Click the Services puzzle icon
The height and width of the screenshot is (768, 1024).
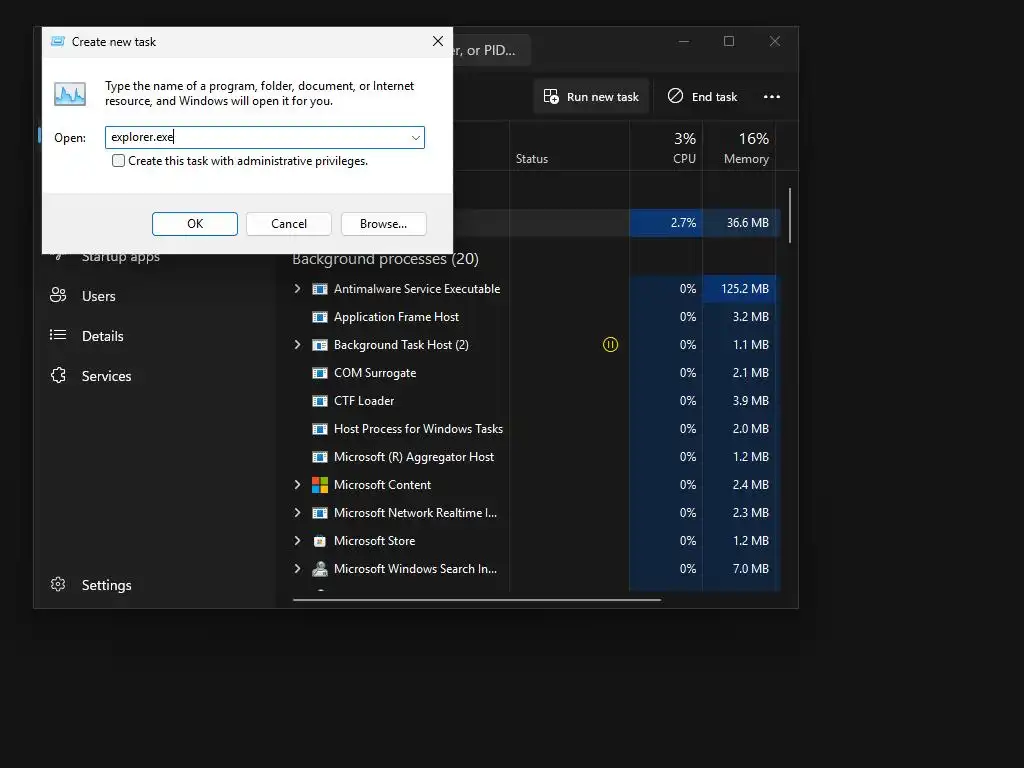[x=58, y=375]
